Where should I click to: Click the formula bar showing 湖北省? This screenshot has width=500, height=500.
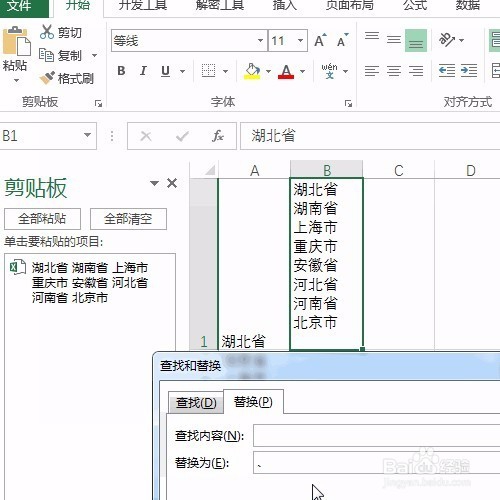click(370, 136)
